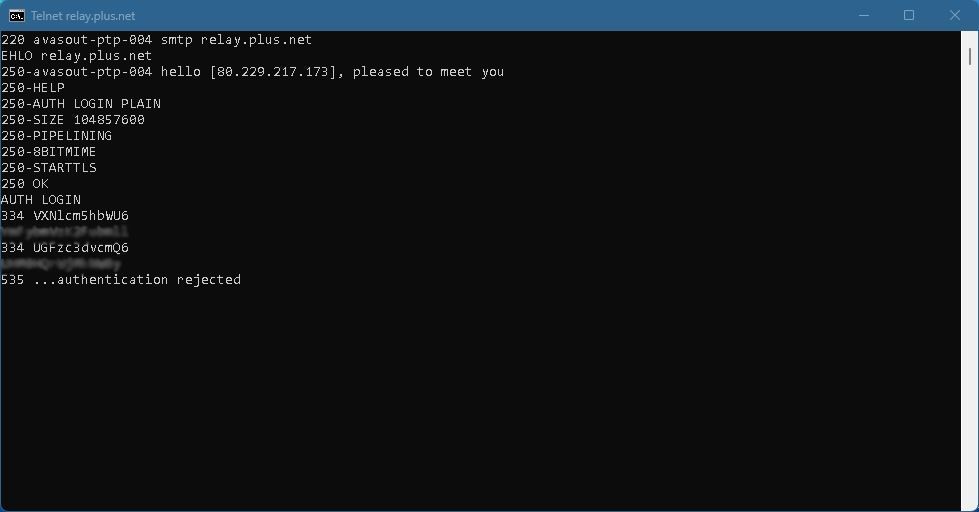Close the Telnet session window
979x512 pixels.
[x=954, y=15]
